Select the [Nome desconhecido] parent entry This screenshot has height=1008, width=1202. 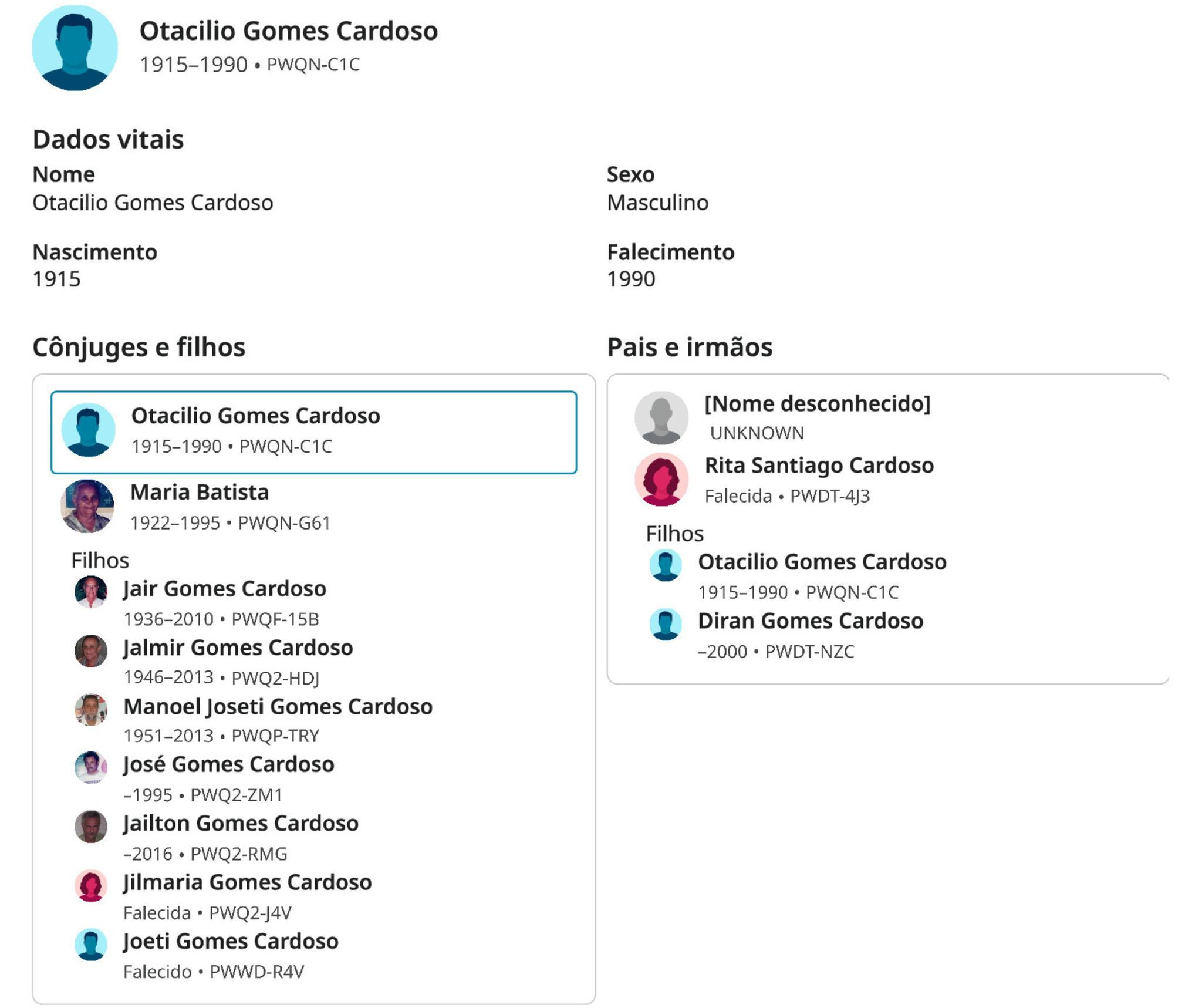[x=817, y=404]
